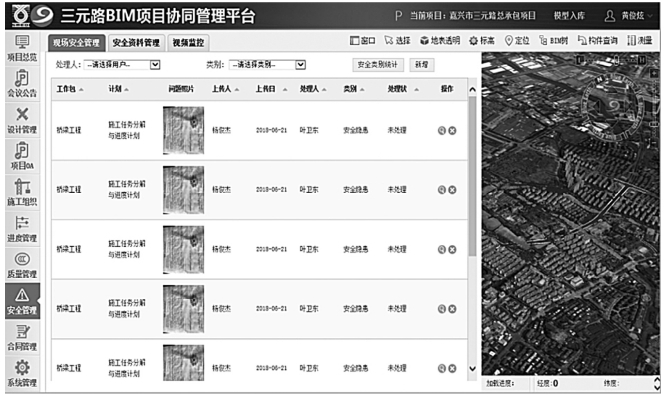
Task: Open 进度管理 sidebar icon
Action: pos(22,229)
